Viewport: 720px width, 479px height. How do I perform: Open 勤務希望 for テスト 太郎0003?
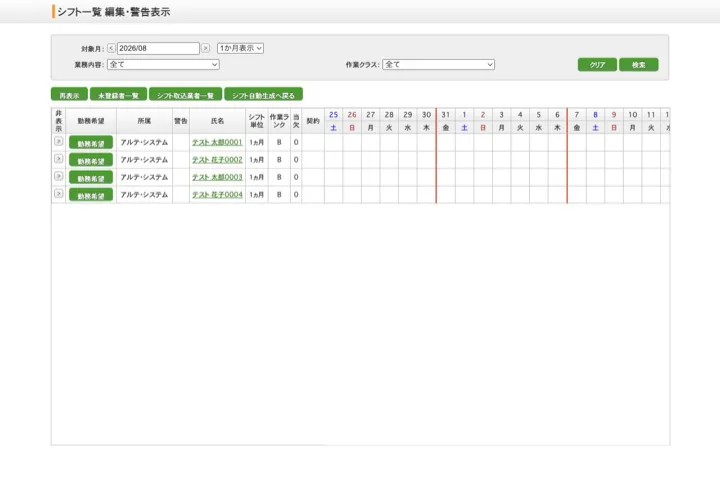(x=91, y=178)
